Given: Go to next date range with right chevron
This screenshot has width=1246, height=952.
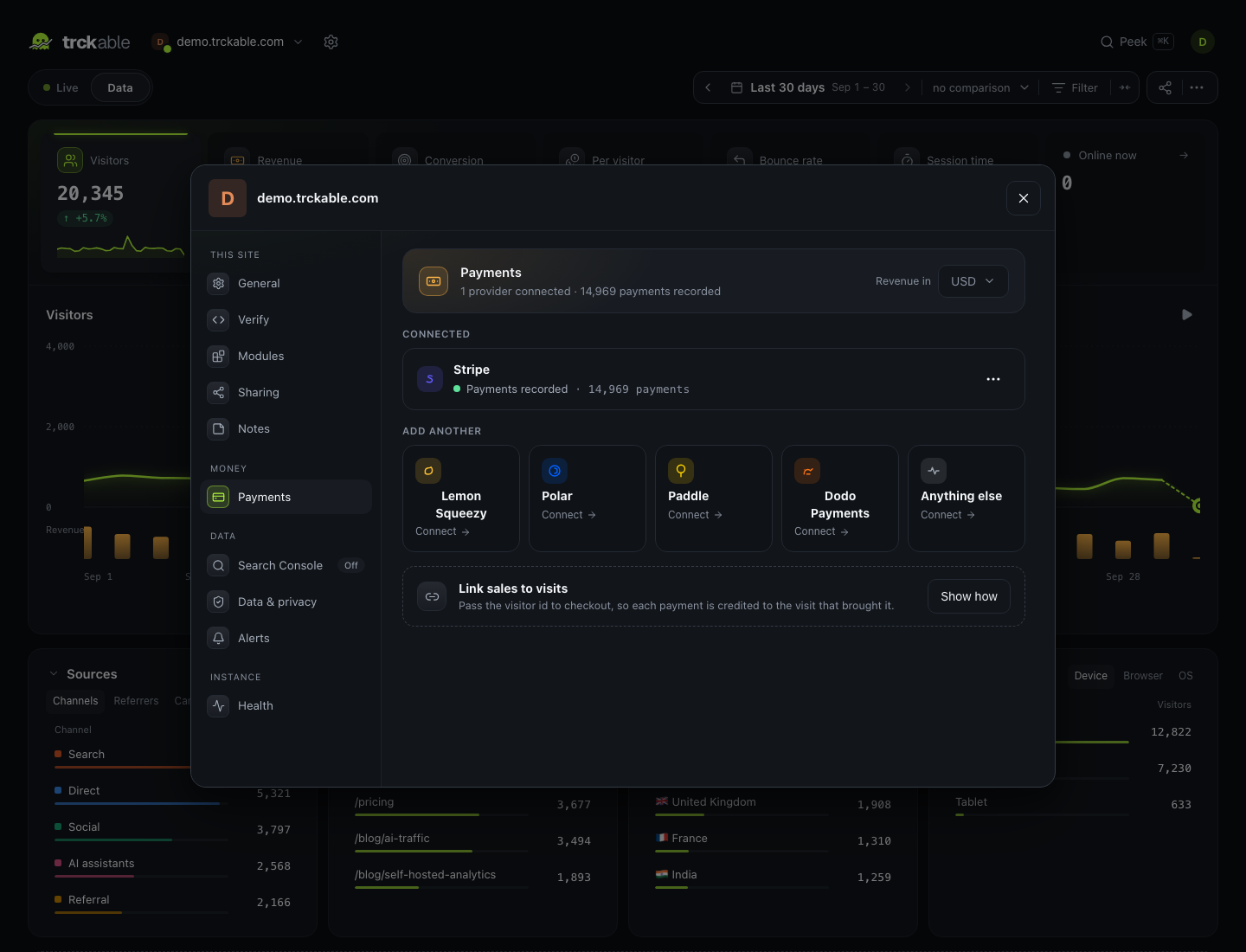Looking at the screenshot, I should pos(907,87).
